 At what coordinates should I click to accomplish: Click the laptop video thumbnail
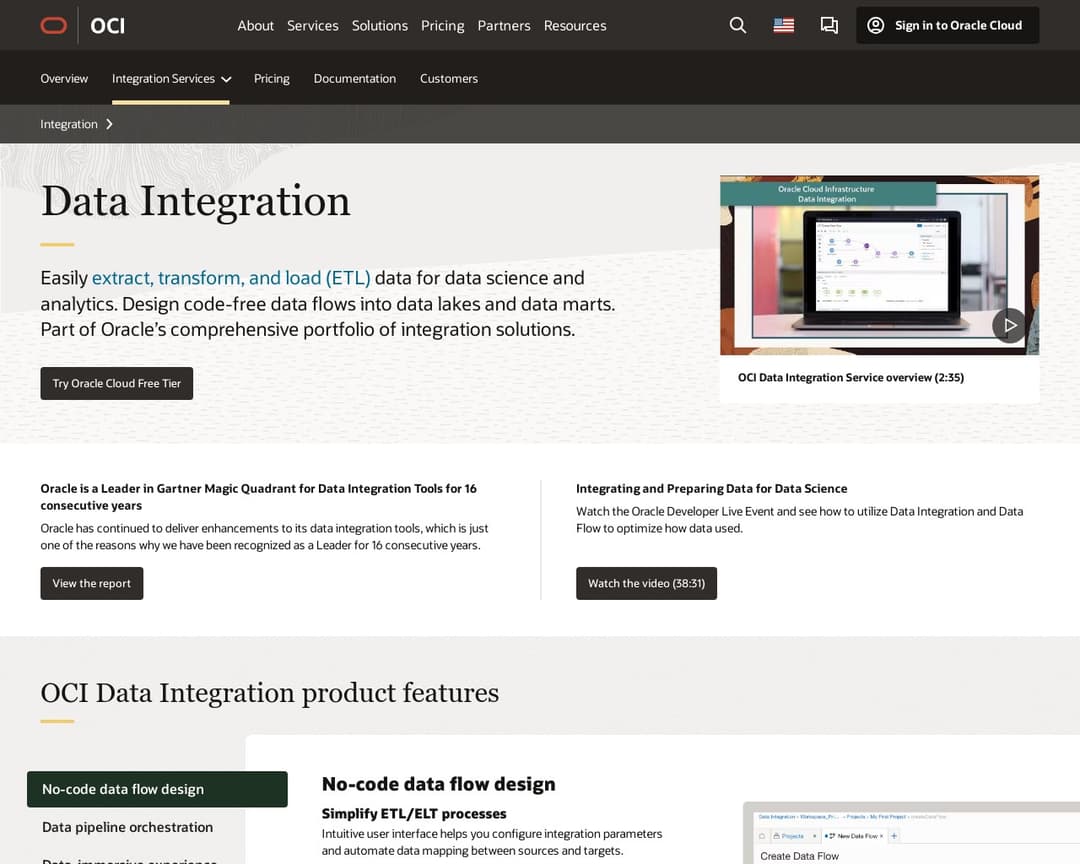[879, 264]
